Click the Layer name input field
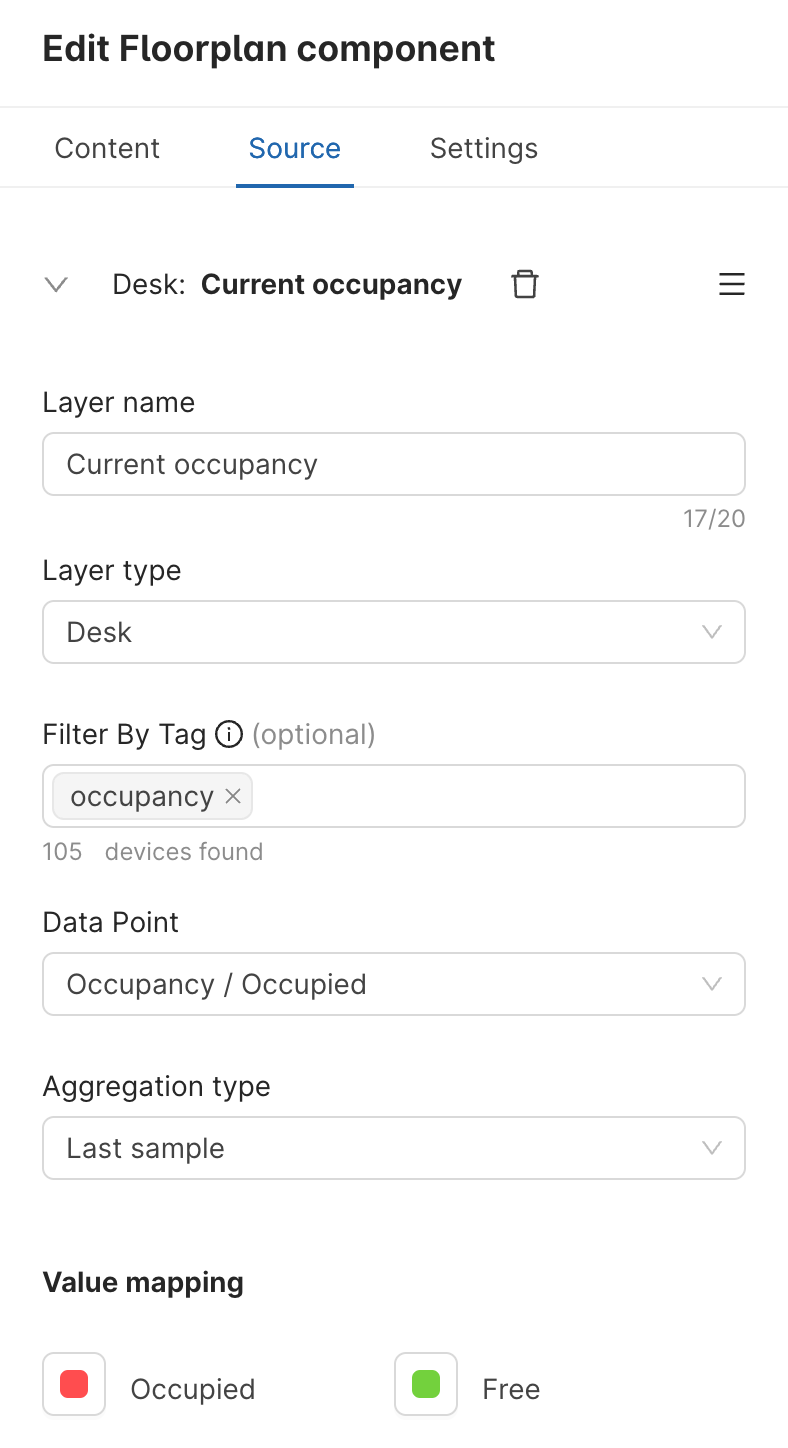This screenshot has height=1448, width=788. tap(394, 464)
